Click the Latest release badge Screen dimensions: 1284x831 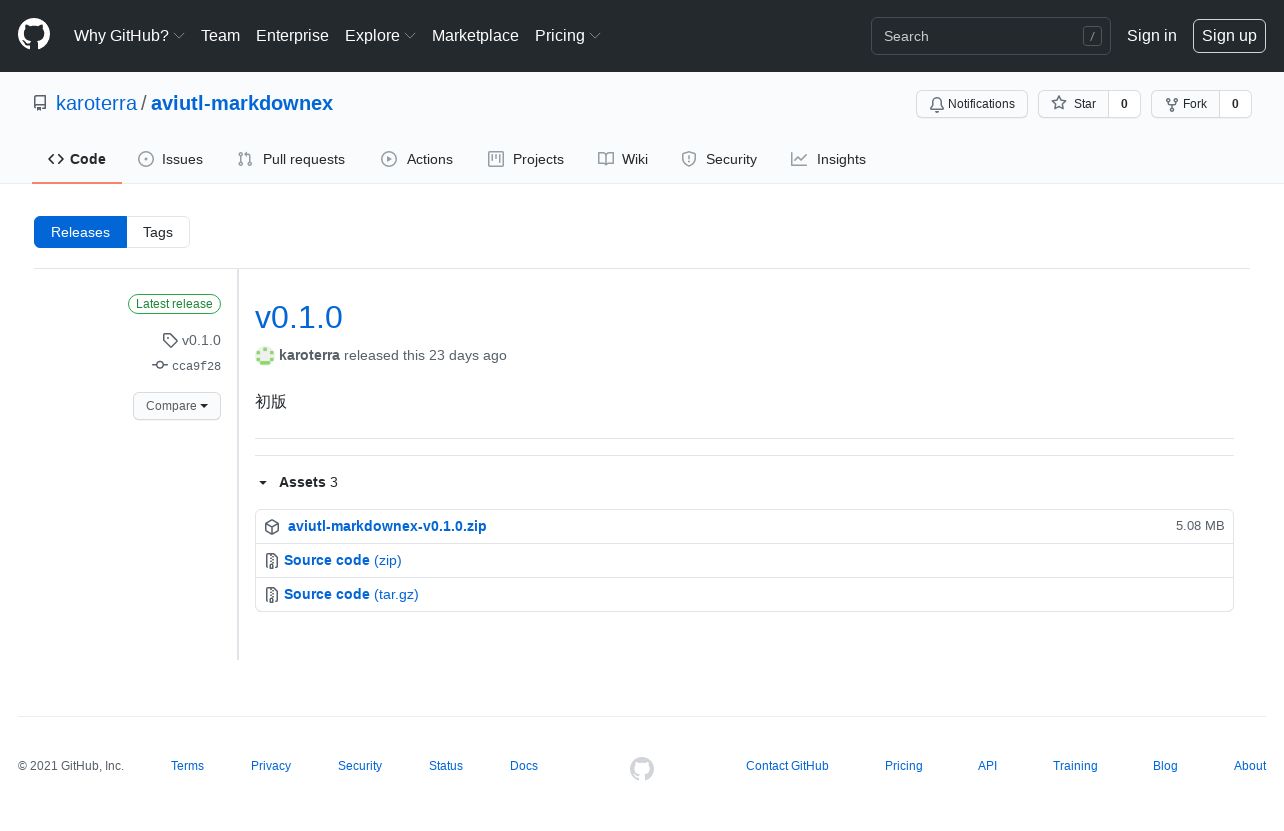174,304
